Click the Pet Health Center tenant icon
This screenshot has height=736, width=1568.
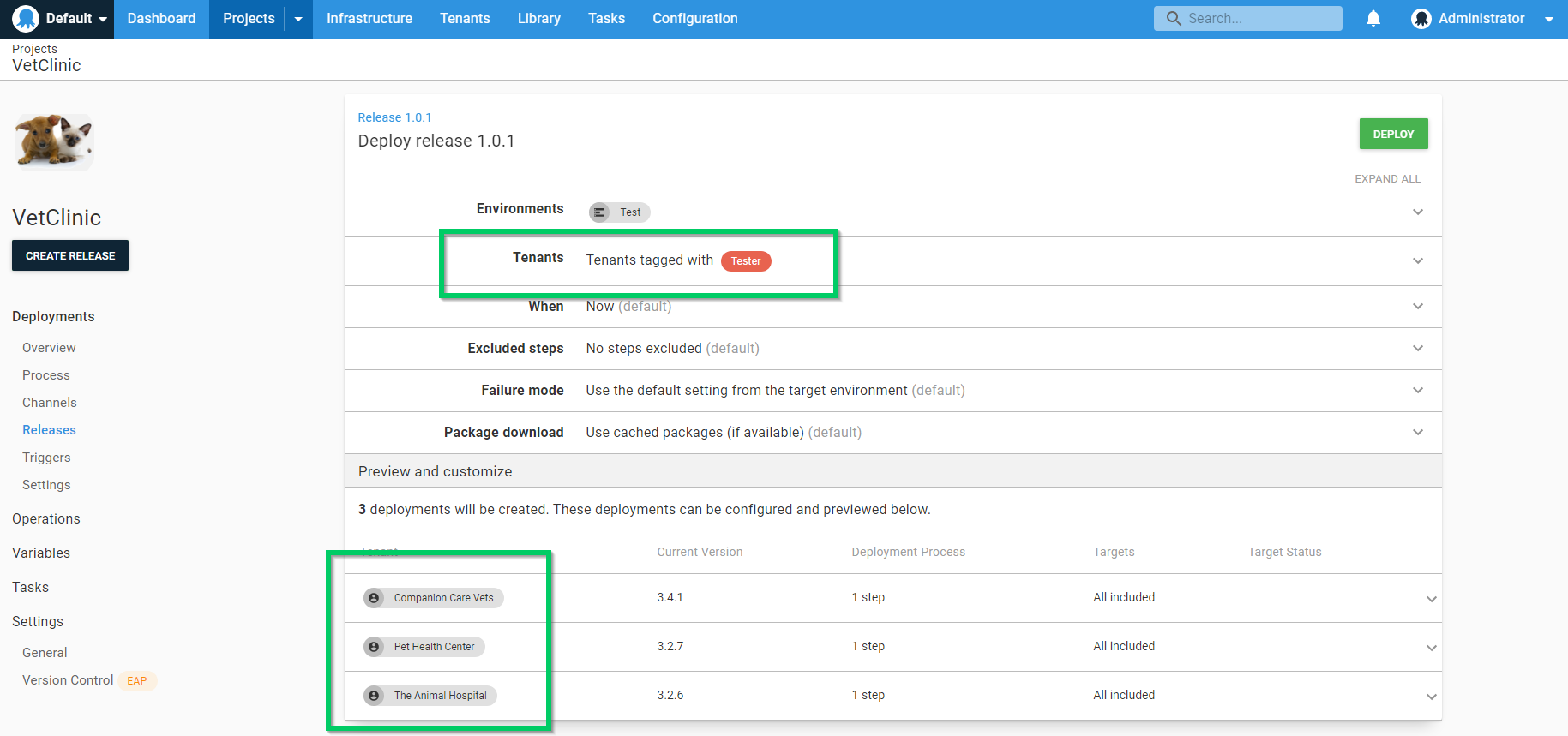[x=374, y=647]
